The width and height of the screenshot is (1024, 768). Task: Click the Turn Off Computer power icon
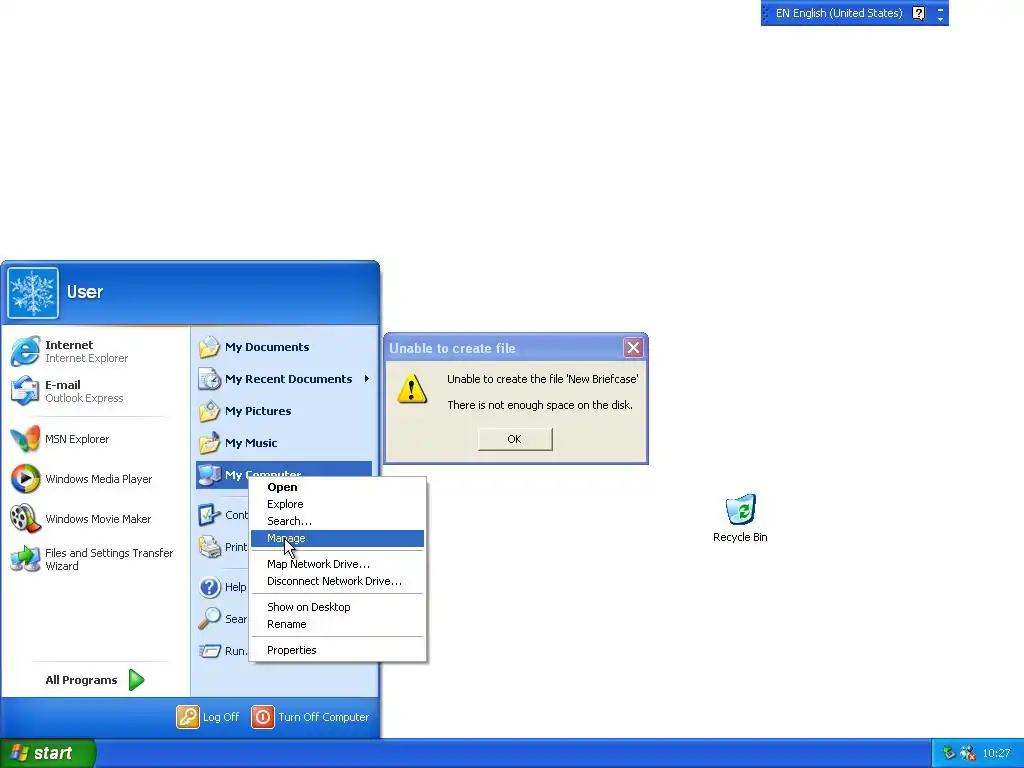(x=263, y=716)
